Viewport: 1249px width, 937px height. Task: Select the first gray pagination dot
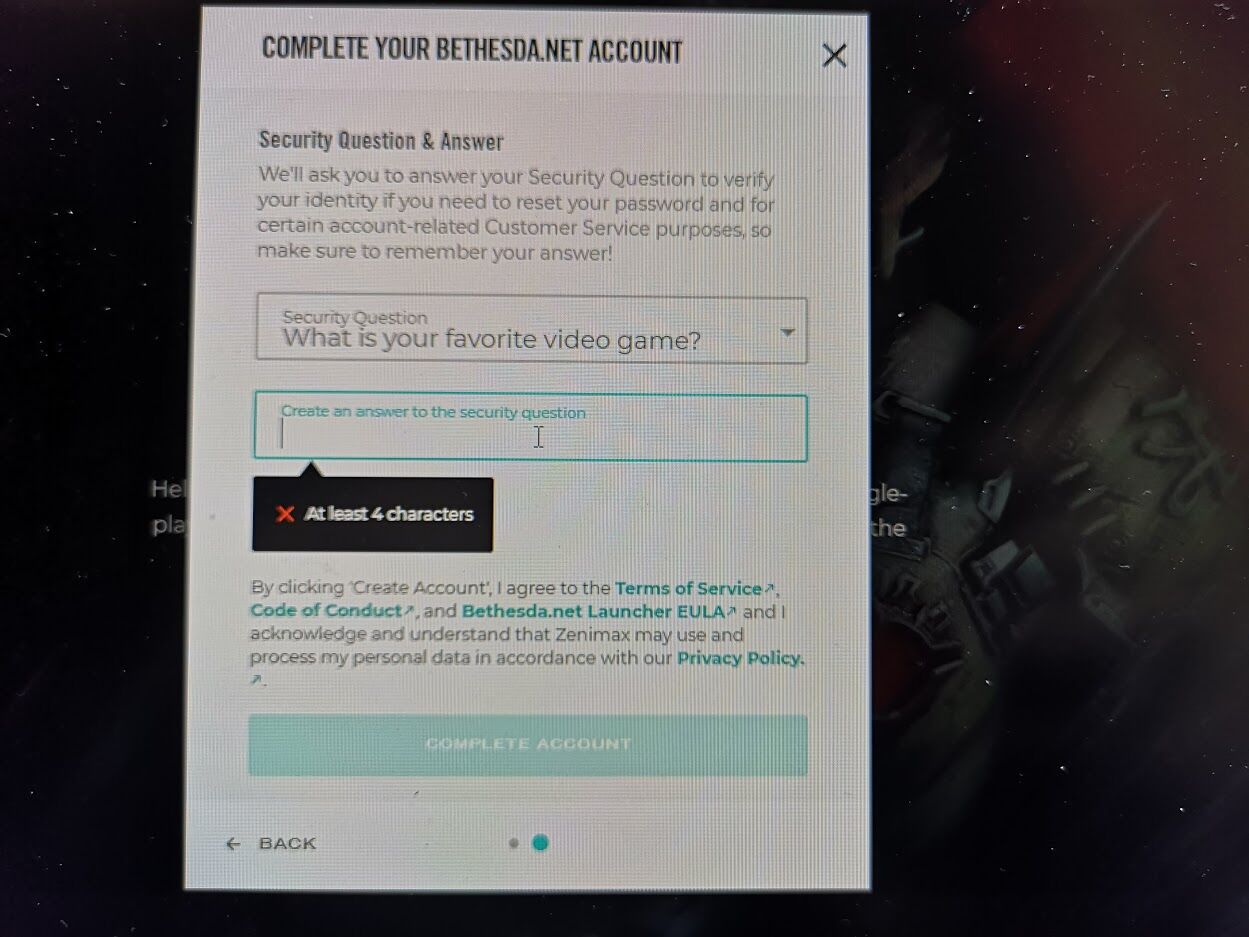coord(513,843)
